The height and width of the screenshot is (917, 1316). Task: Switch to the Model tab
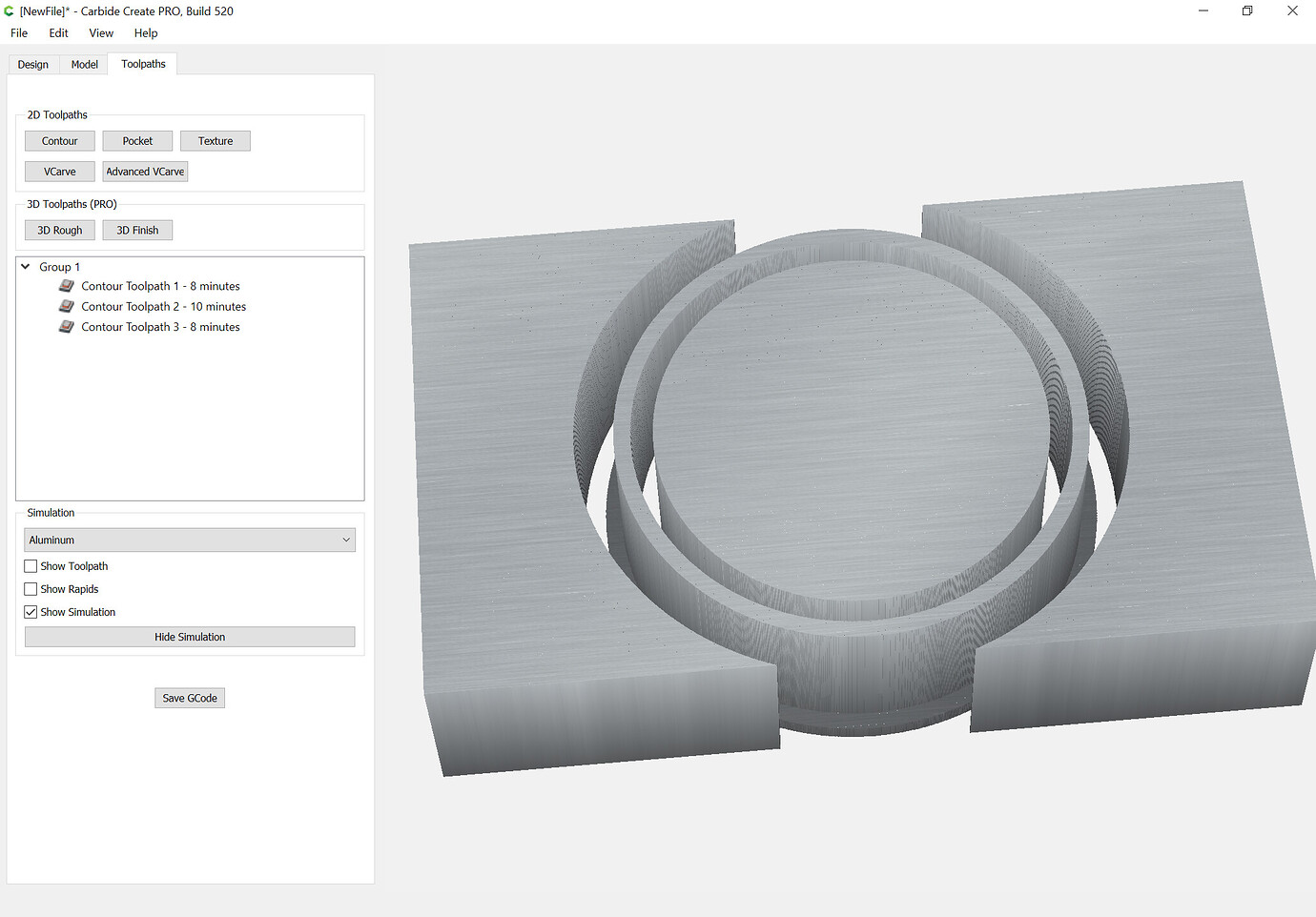click(84, 64)
